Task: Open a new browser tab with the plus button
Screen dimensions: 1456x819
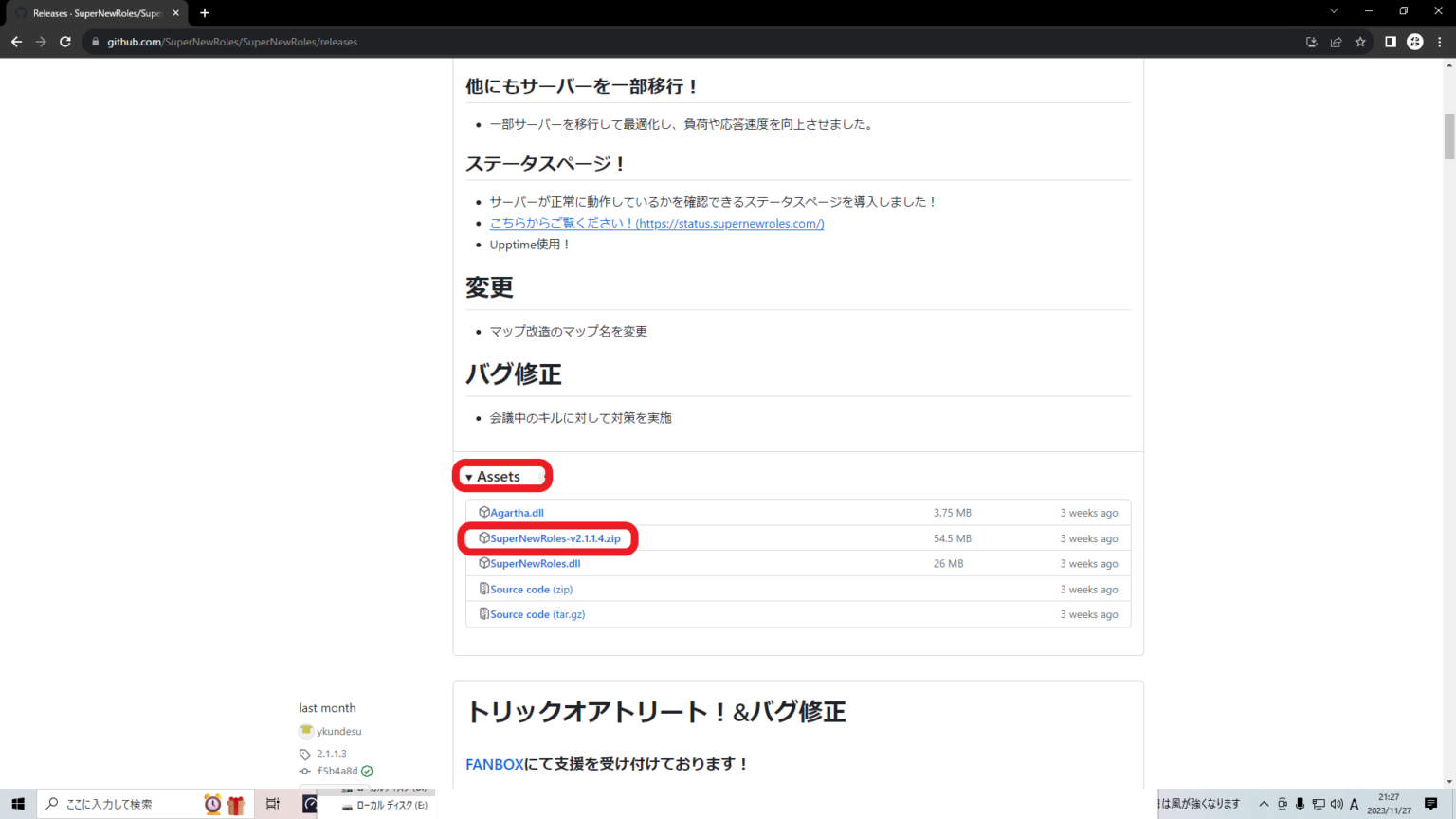Action: [x=204, y=13]
